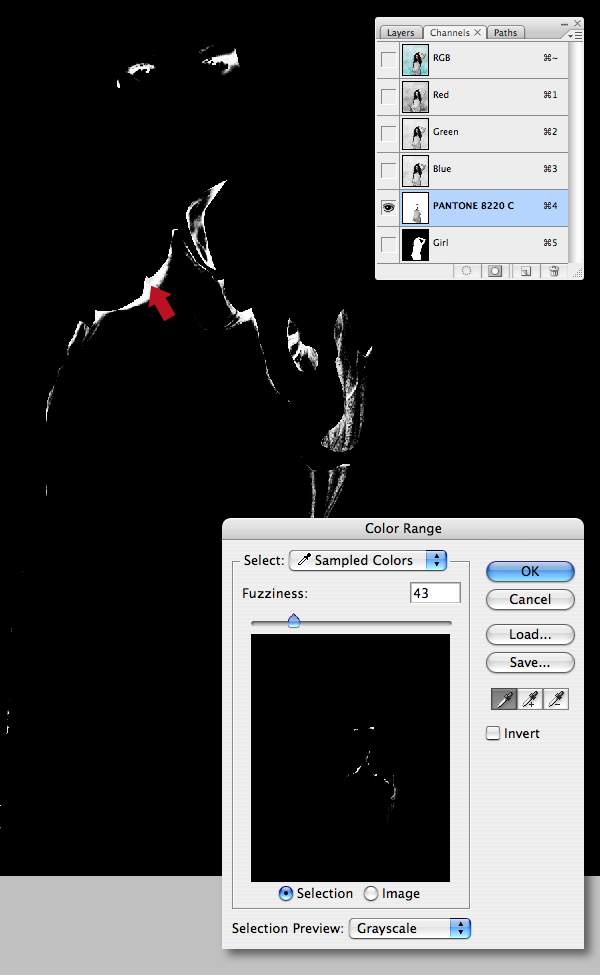Select the Blue channel name
This screenshot has height=975, width=600.
pyautogui.click(x=442, y=169)
